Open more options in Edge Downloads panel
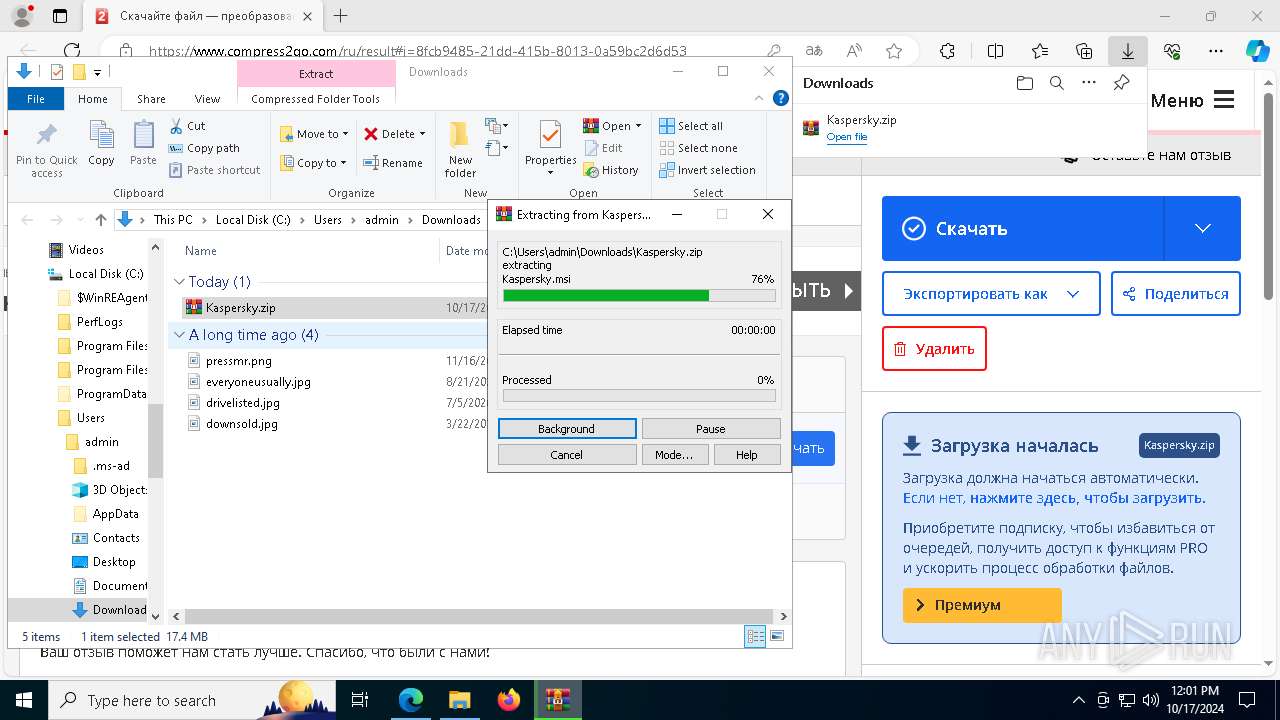This screenshot has width=1280, height=720. (x=1089, y=83)
